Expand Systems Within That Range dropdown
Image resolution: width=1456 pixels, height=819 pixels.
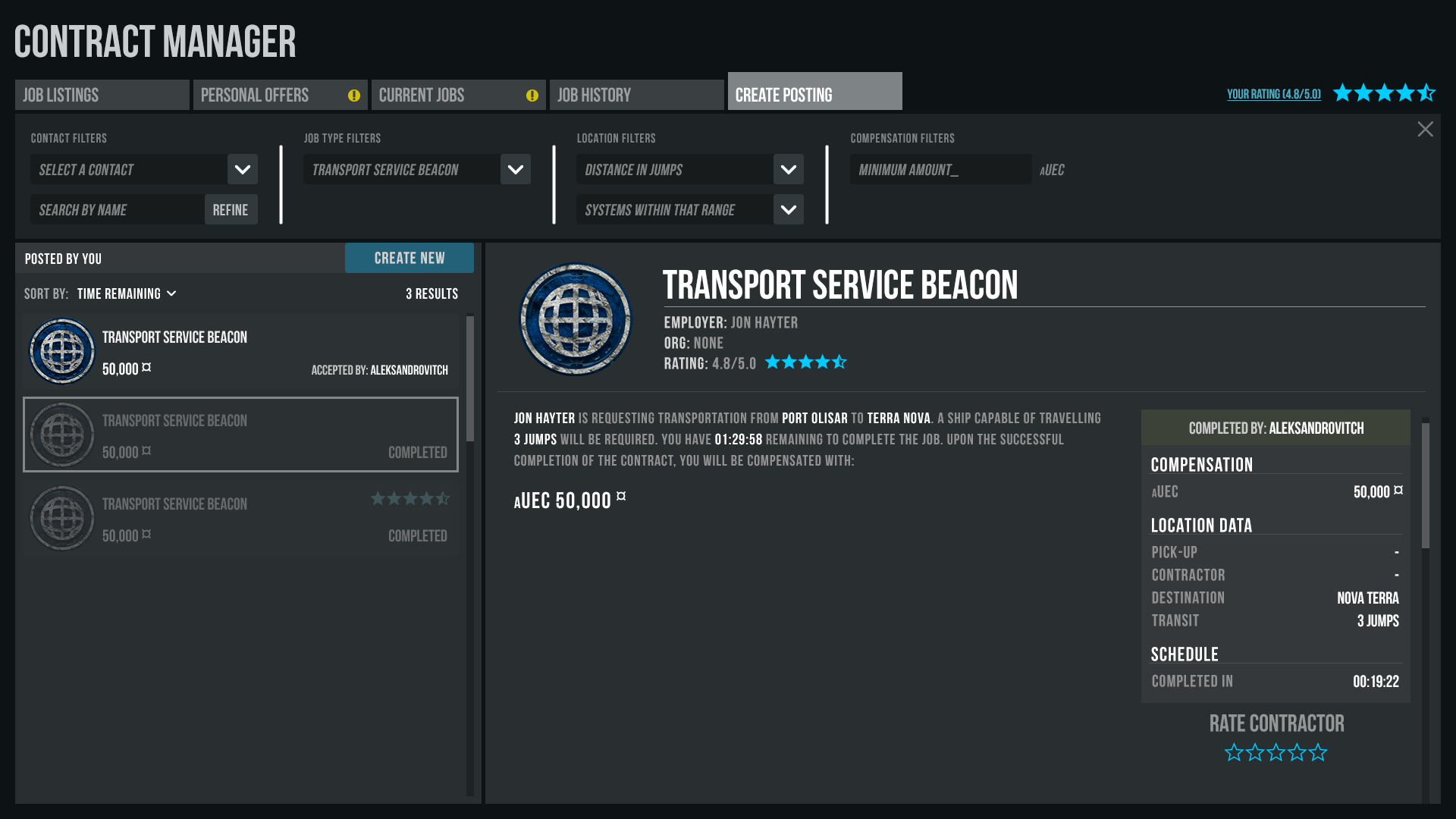[x=789, y=210]
